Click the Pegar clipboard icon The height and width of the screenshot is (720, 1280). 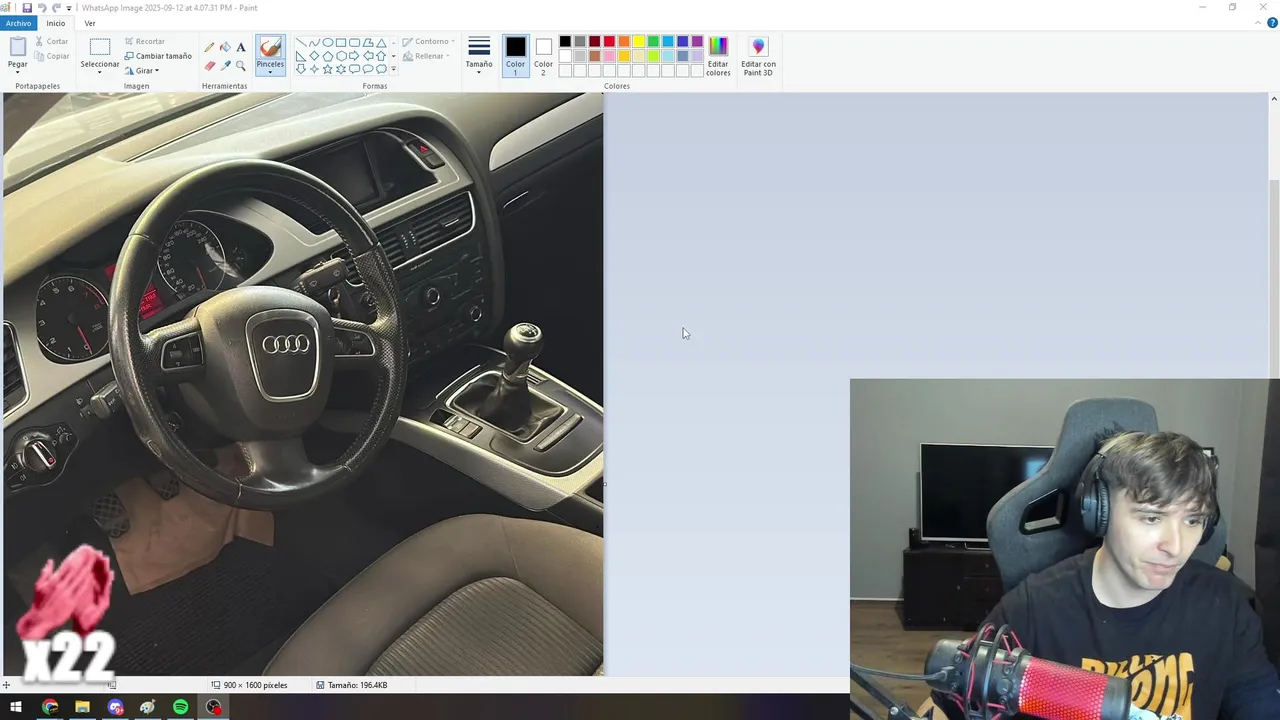coord(18,47)
